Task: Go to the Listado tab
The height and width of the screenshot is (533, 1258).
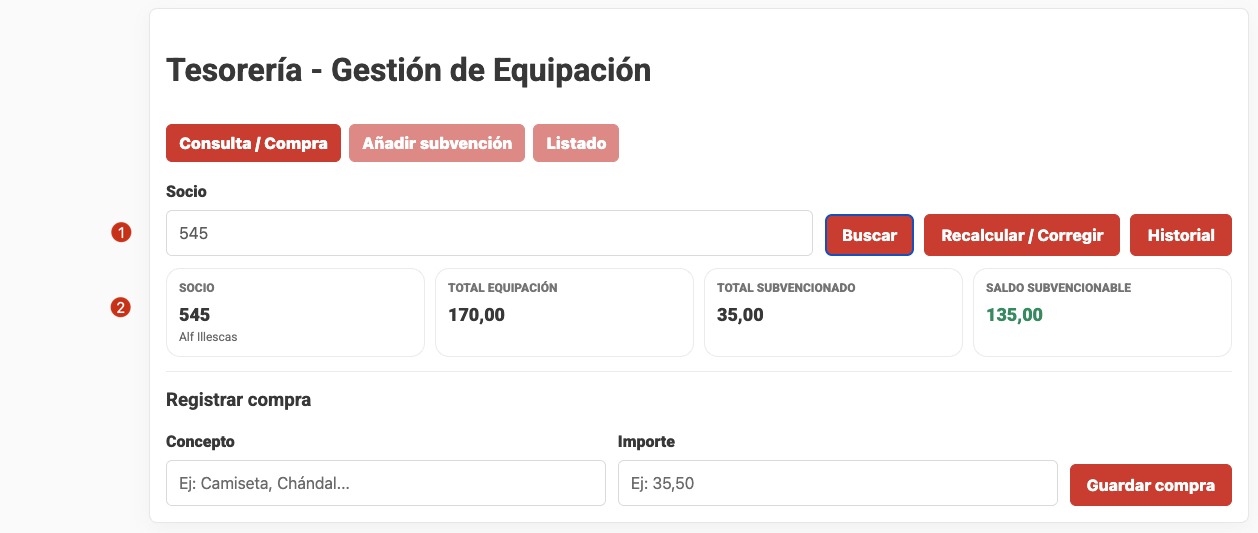Action: (x=576, y=143)
